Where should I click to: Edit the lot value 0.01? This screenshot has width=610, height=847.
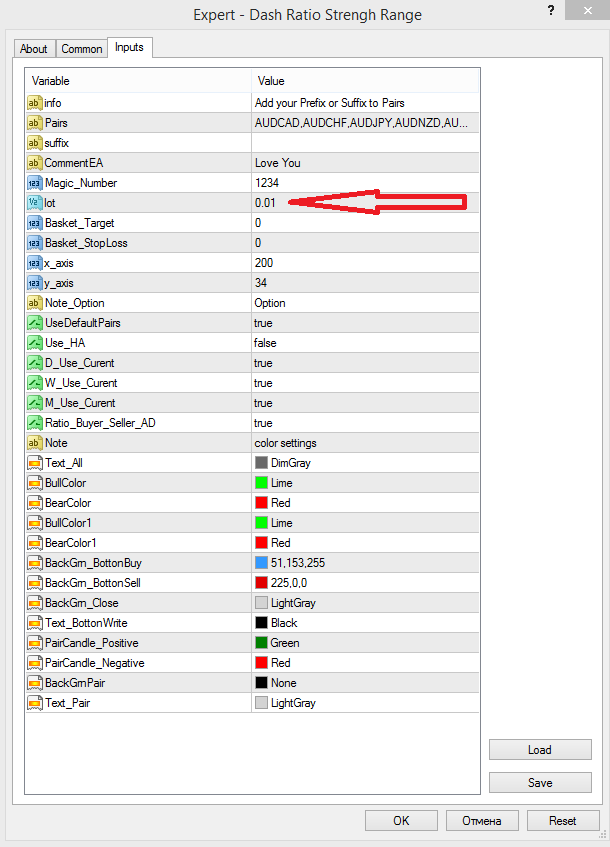(365, 203)
